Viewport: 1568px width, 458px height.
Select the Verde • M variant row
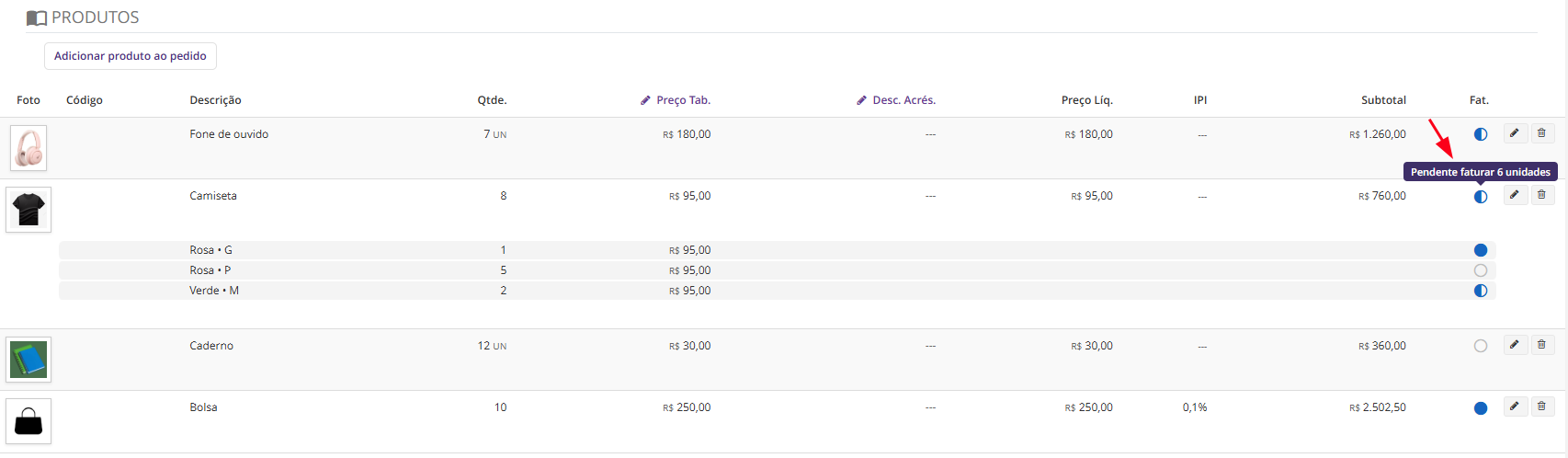(777, 291)
